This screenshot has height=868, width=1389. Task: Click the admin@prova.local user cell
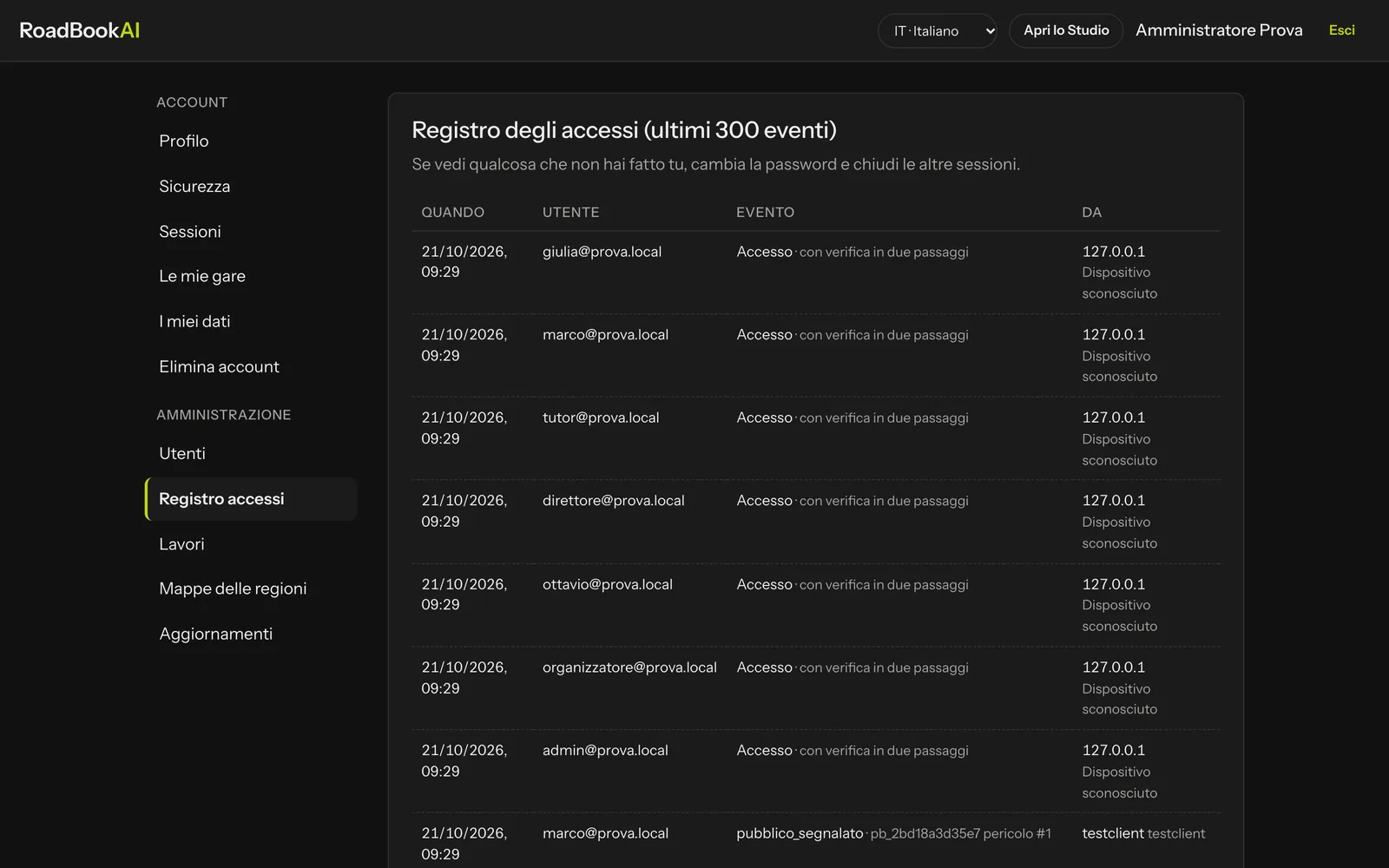[x=605, y=751]
